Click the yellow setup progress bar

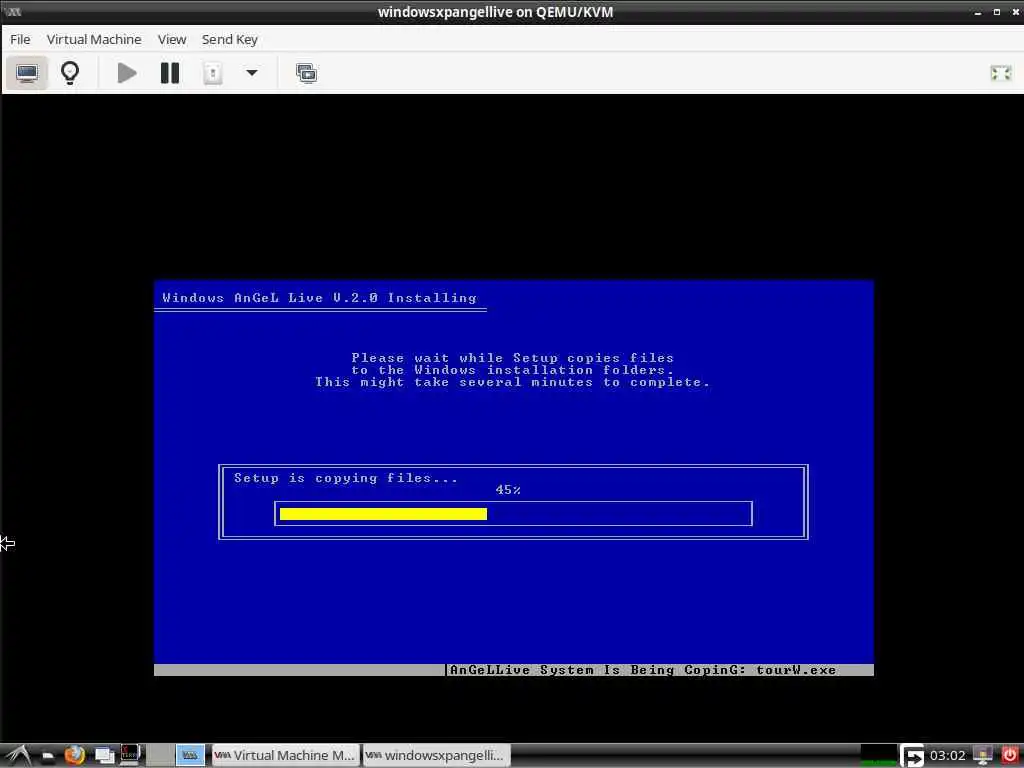pos(383,514)
